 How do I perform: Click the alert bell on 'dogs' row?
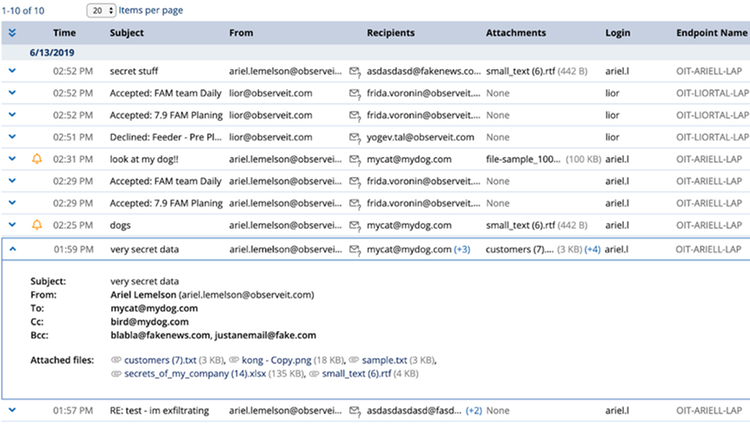(37, 225)
